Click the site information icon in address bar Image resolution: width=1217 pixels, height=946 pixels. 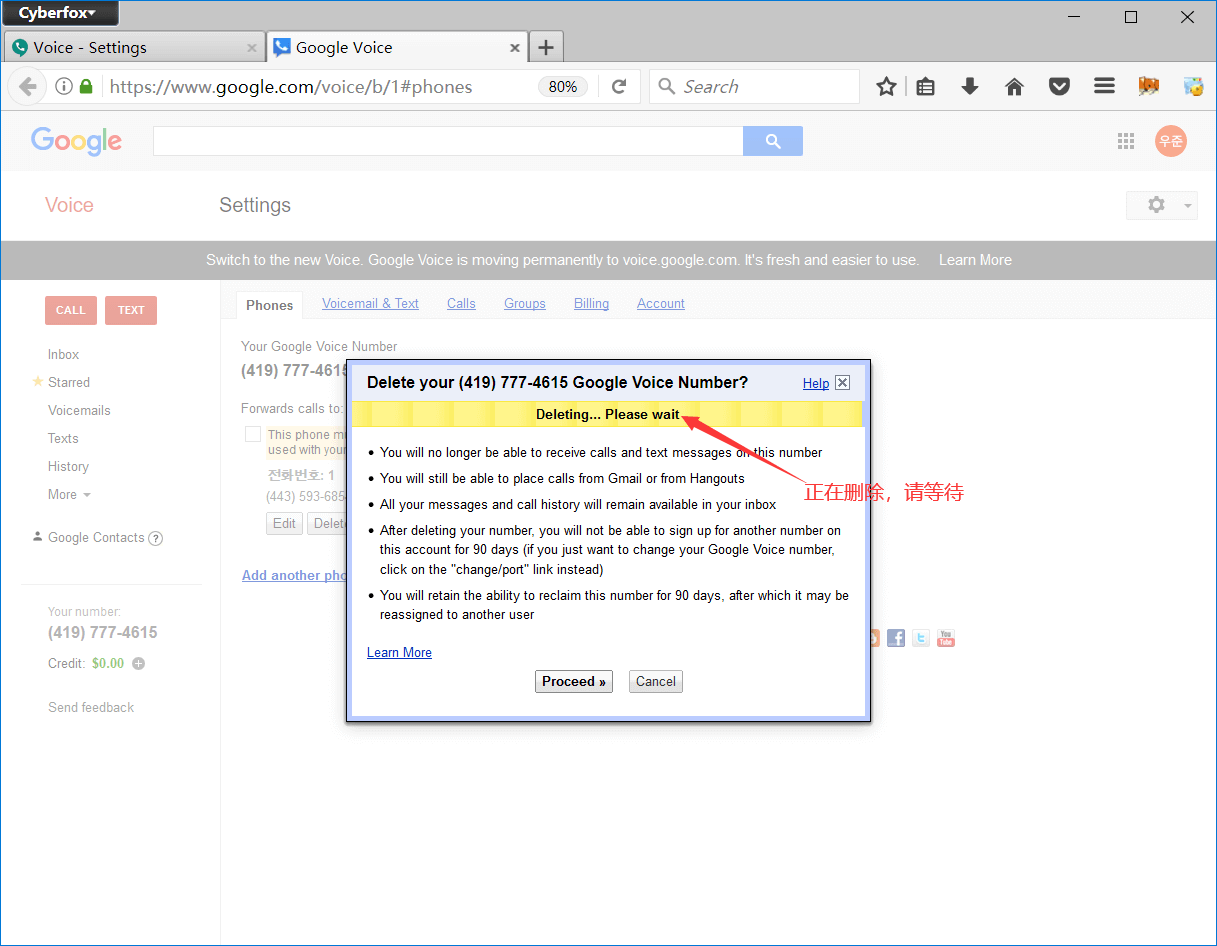[x=64, y=87]
